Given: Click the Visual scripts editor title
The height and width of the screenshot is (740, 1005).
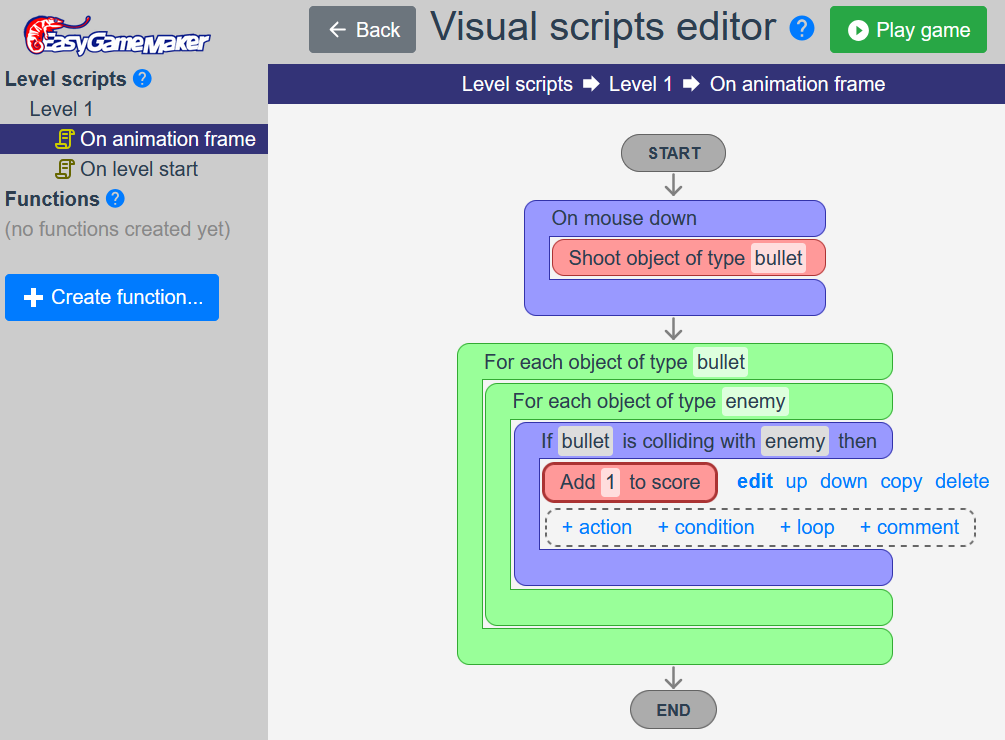Looking at the screenshot, I should point(602,27).
